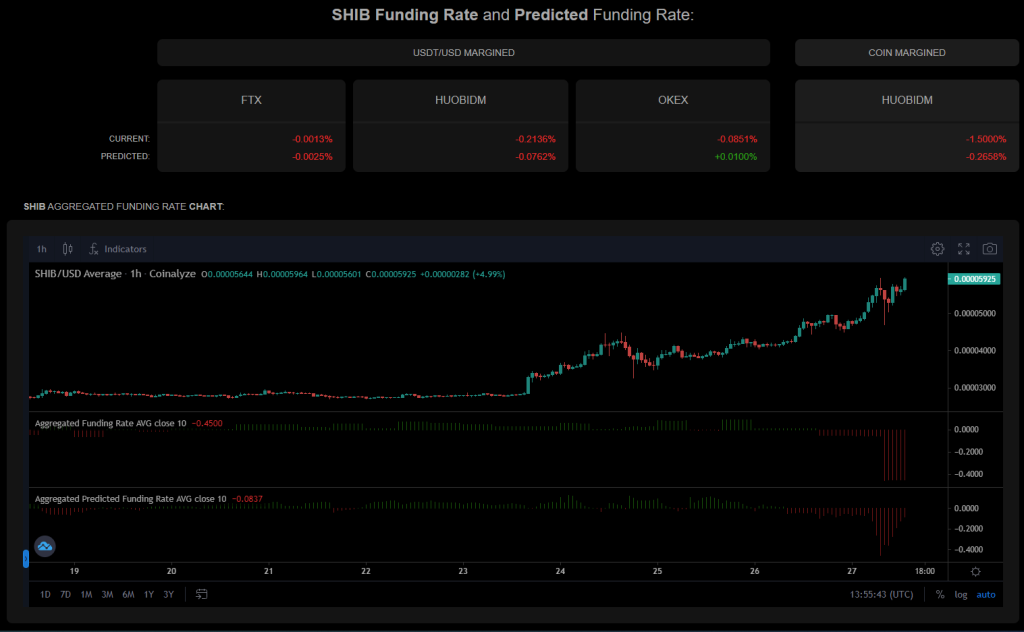This screenshot has width=1024, height=632.
Task: Open the candlestick chart style selector
Action: click(68, 249)
